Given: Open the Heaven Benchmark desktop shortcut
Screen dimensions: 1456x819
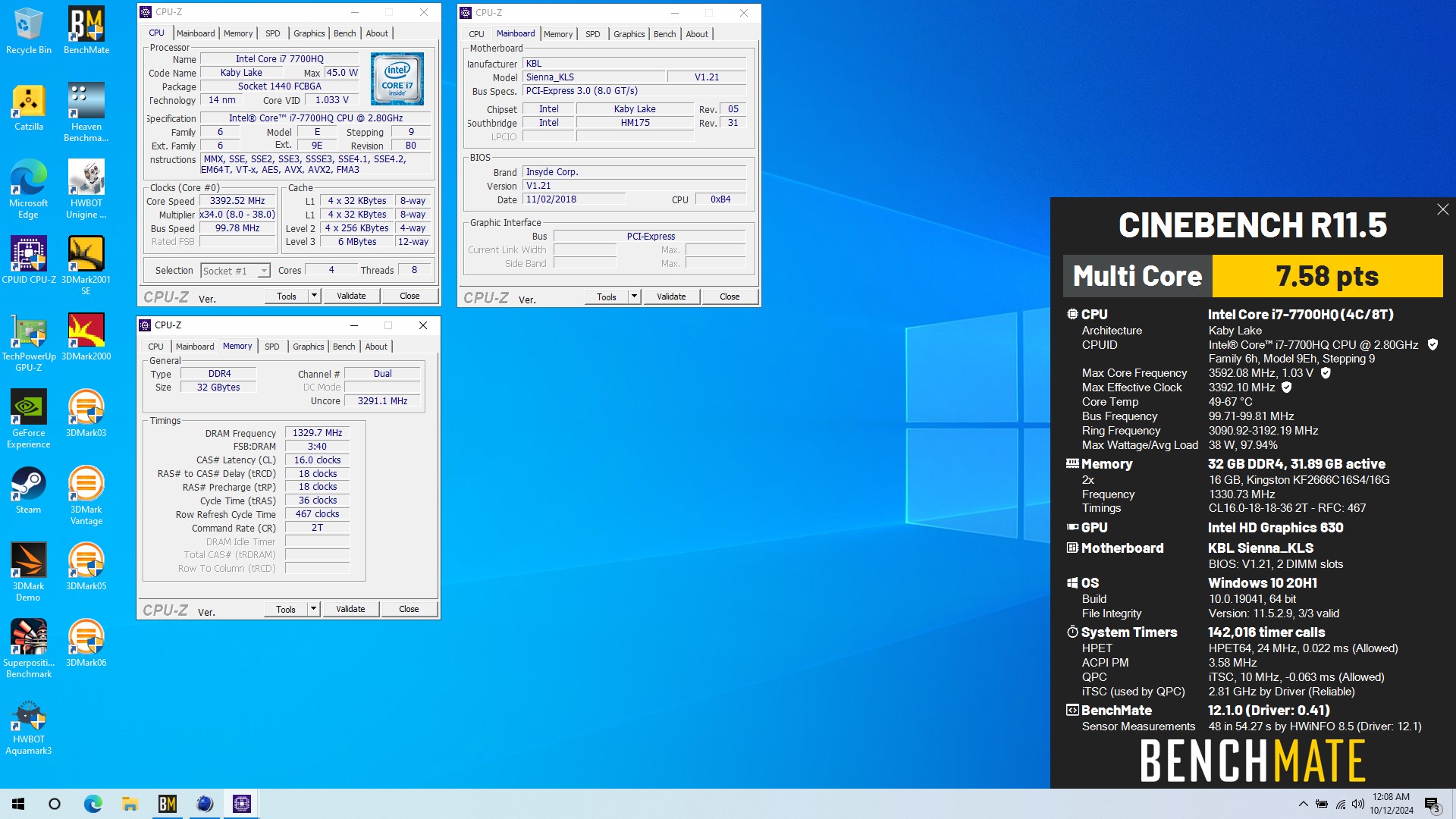Looking at the screenshot, I should coord(86,113).
